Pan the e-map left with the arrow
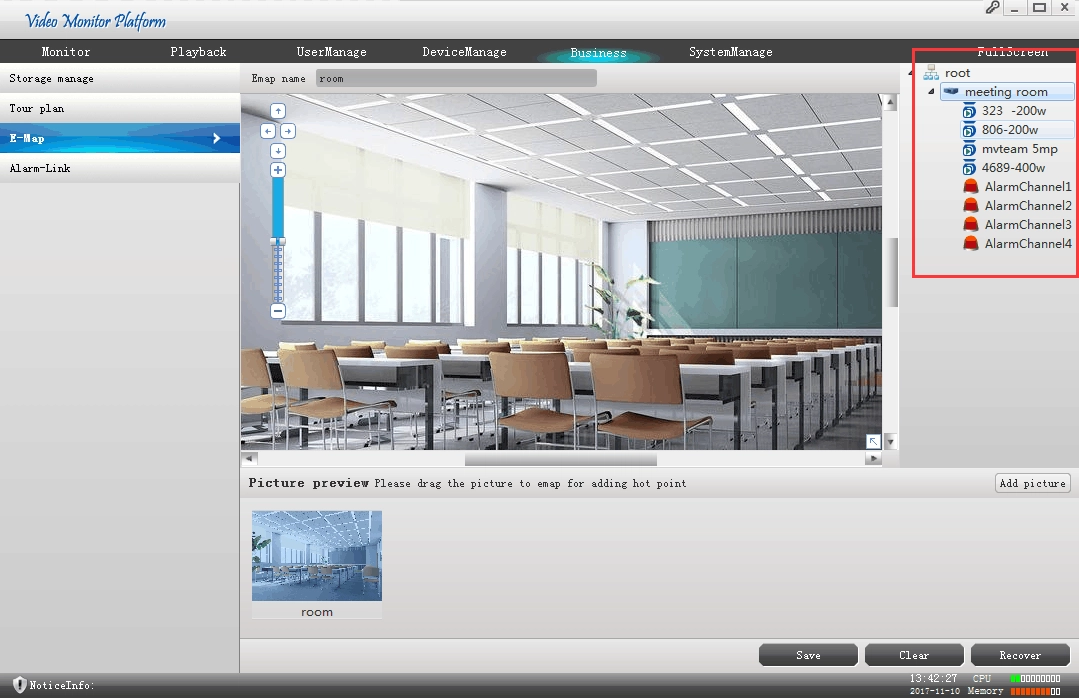The width and height of the screenshot is (1079, 698). [x=268, y=131]
